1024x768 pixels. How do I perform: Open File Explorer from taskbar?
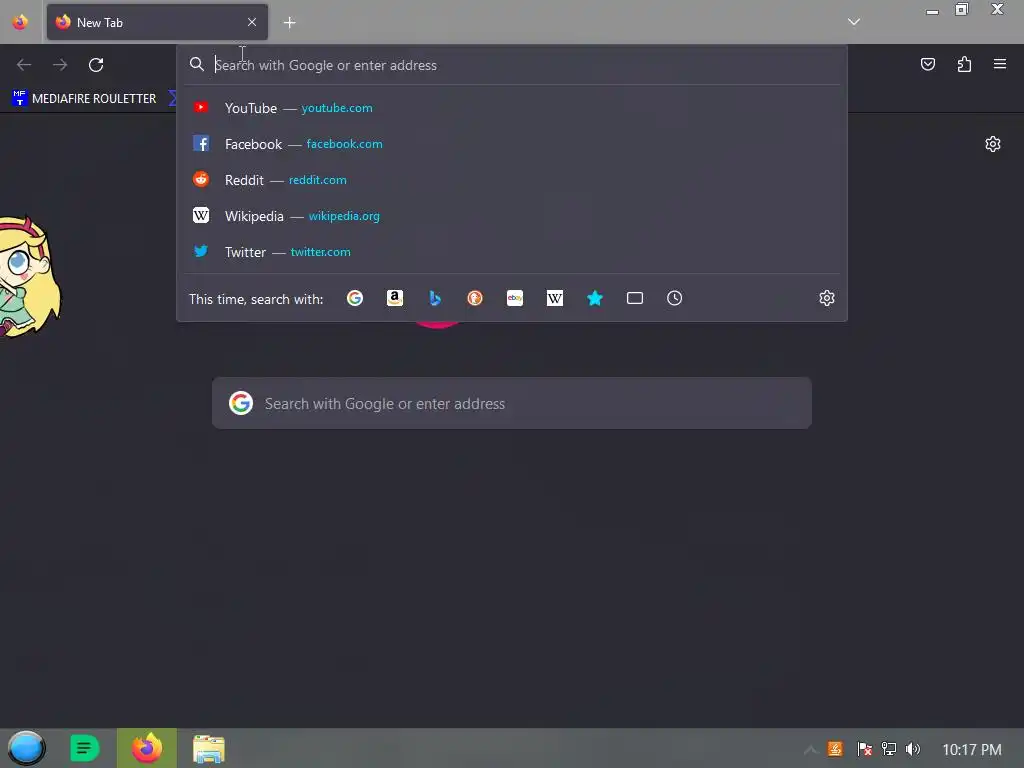tap(209, 749)
